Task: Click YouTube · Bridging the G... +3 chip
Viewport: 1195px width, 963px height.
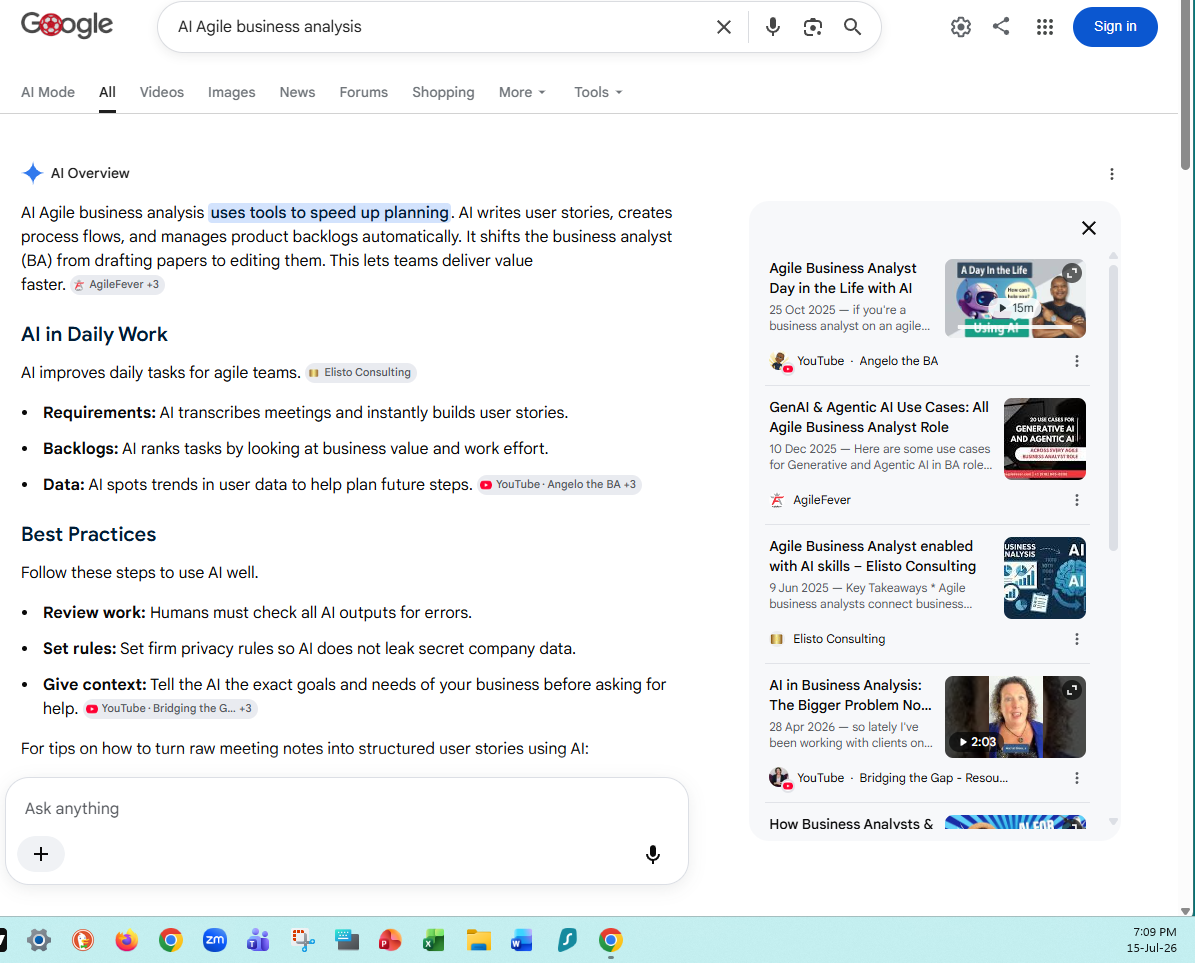Action: click(170, 709)
